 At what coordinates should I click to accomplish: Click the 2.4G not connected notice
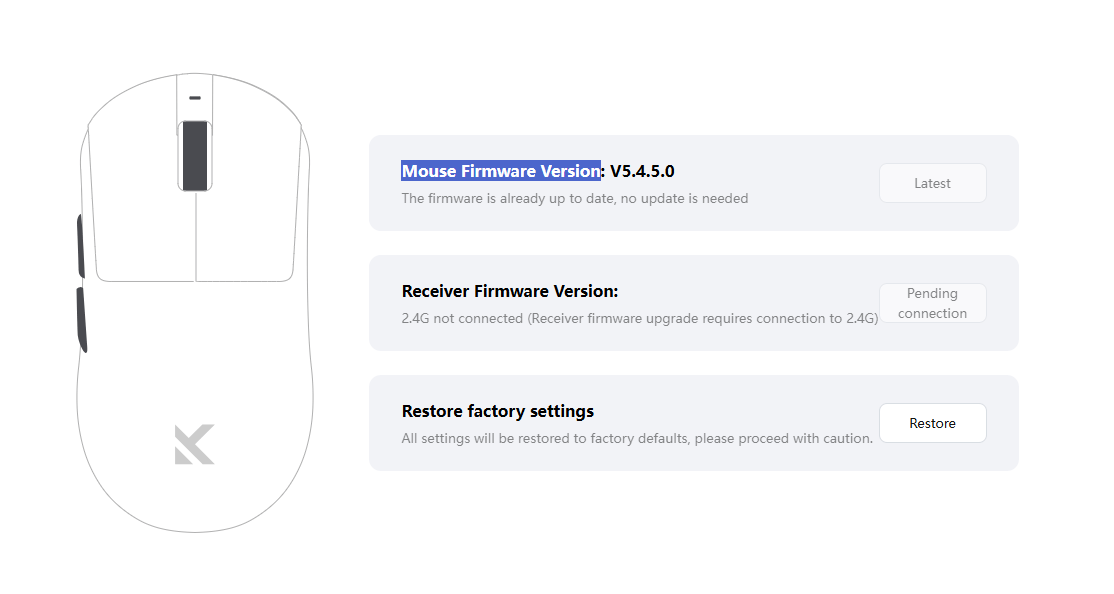pyautogui.click(x=639, y=318)
